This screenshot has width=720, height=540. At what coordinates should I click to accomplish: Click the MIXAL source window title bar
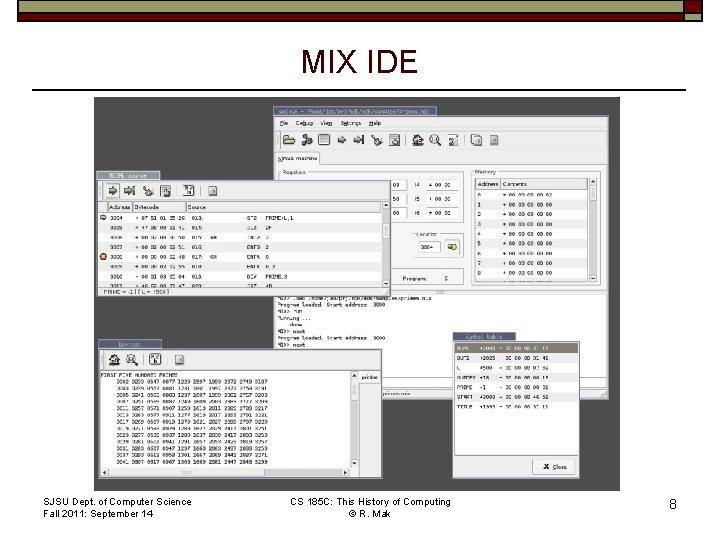[x=129, y=175]
